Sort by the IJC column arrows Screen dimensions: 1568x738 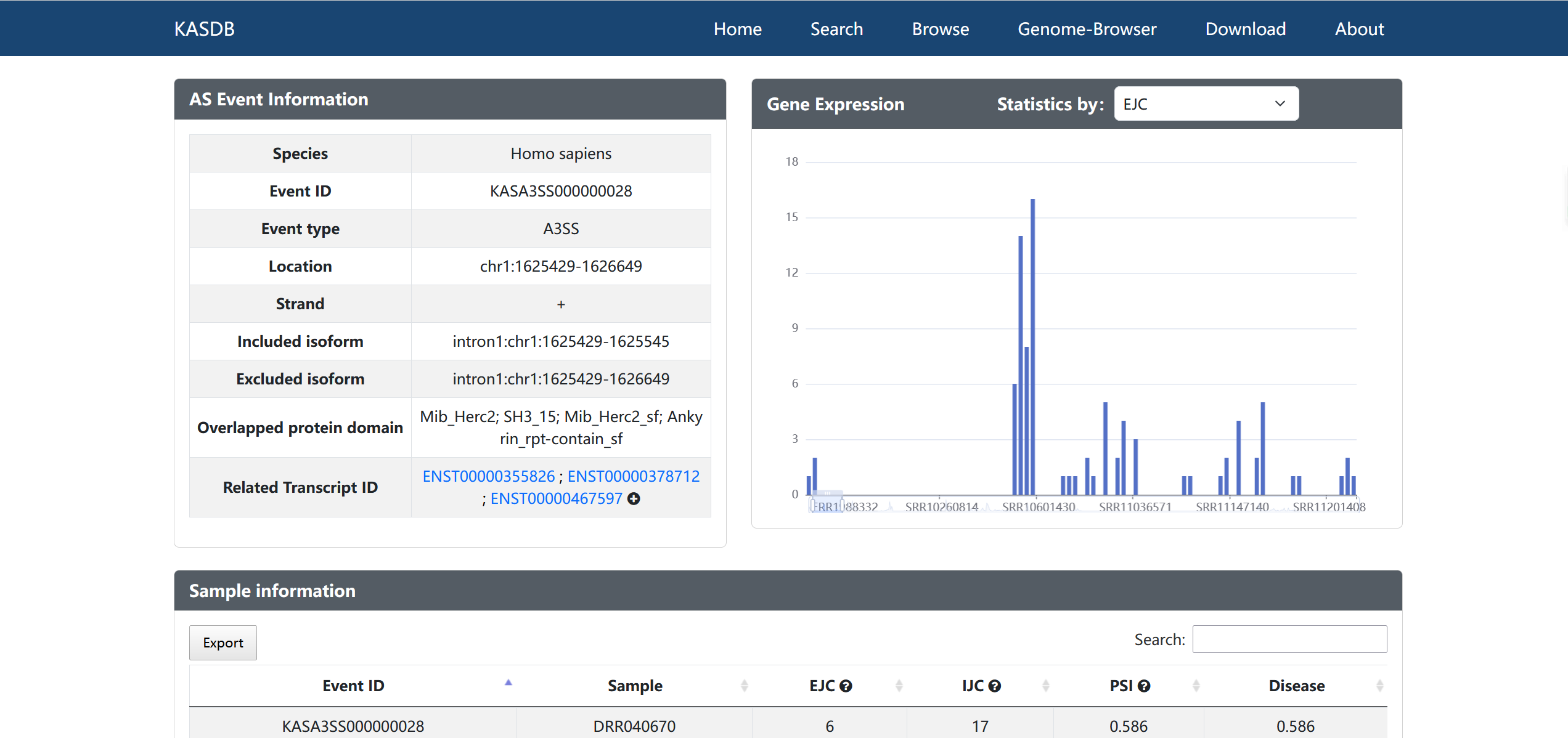pos(1045,686)
